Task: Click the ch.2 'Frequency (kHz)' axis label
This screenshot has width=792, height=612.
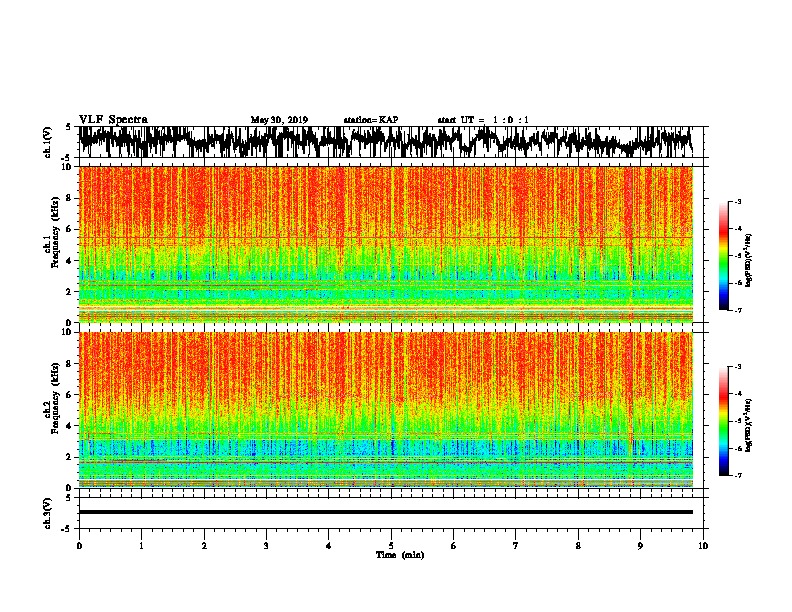Action: pyautogui.click(x=55, y=398)
